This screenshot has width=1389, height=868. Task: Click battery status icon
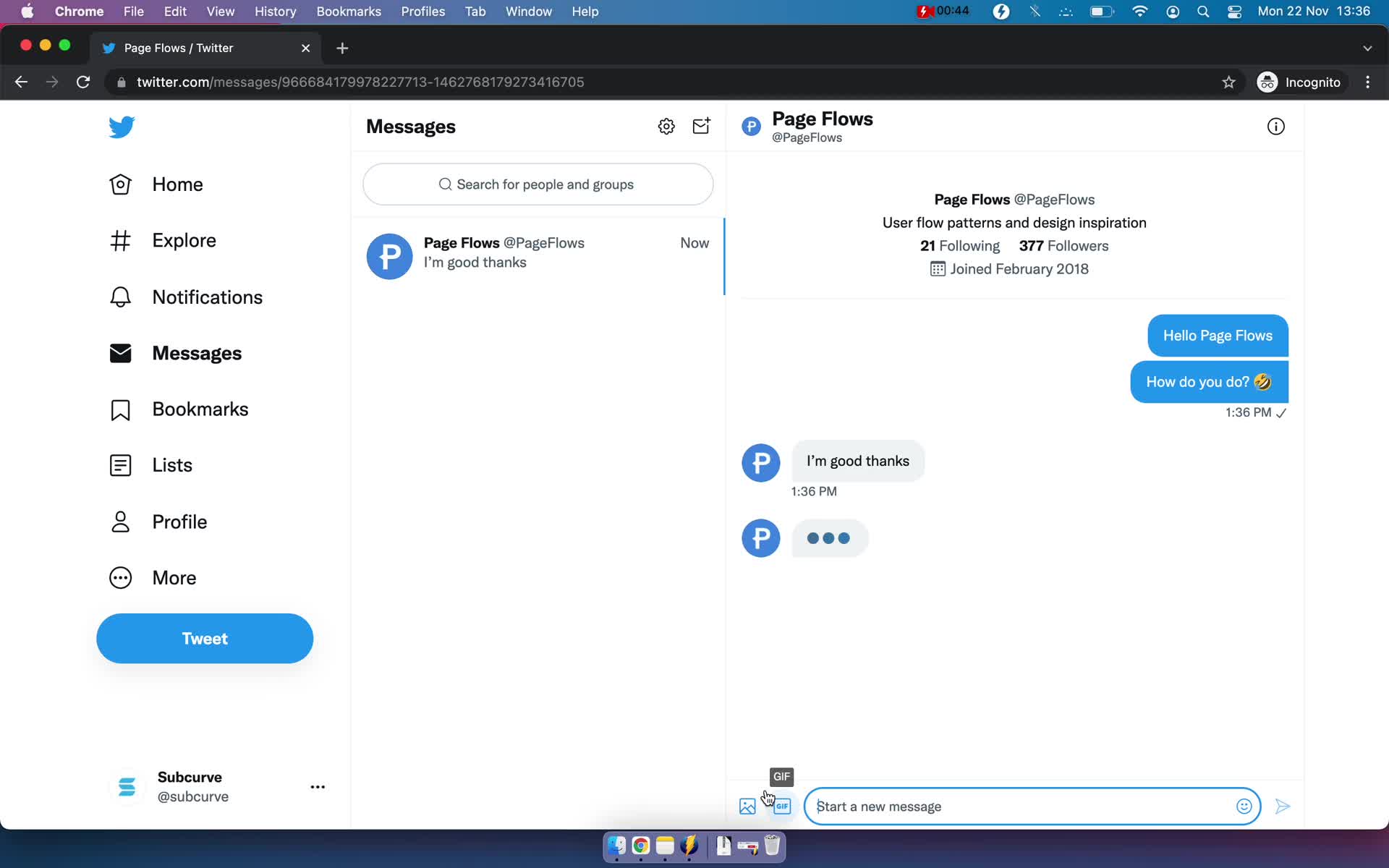[x=1102, y=12]
